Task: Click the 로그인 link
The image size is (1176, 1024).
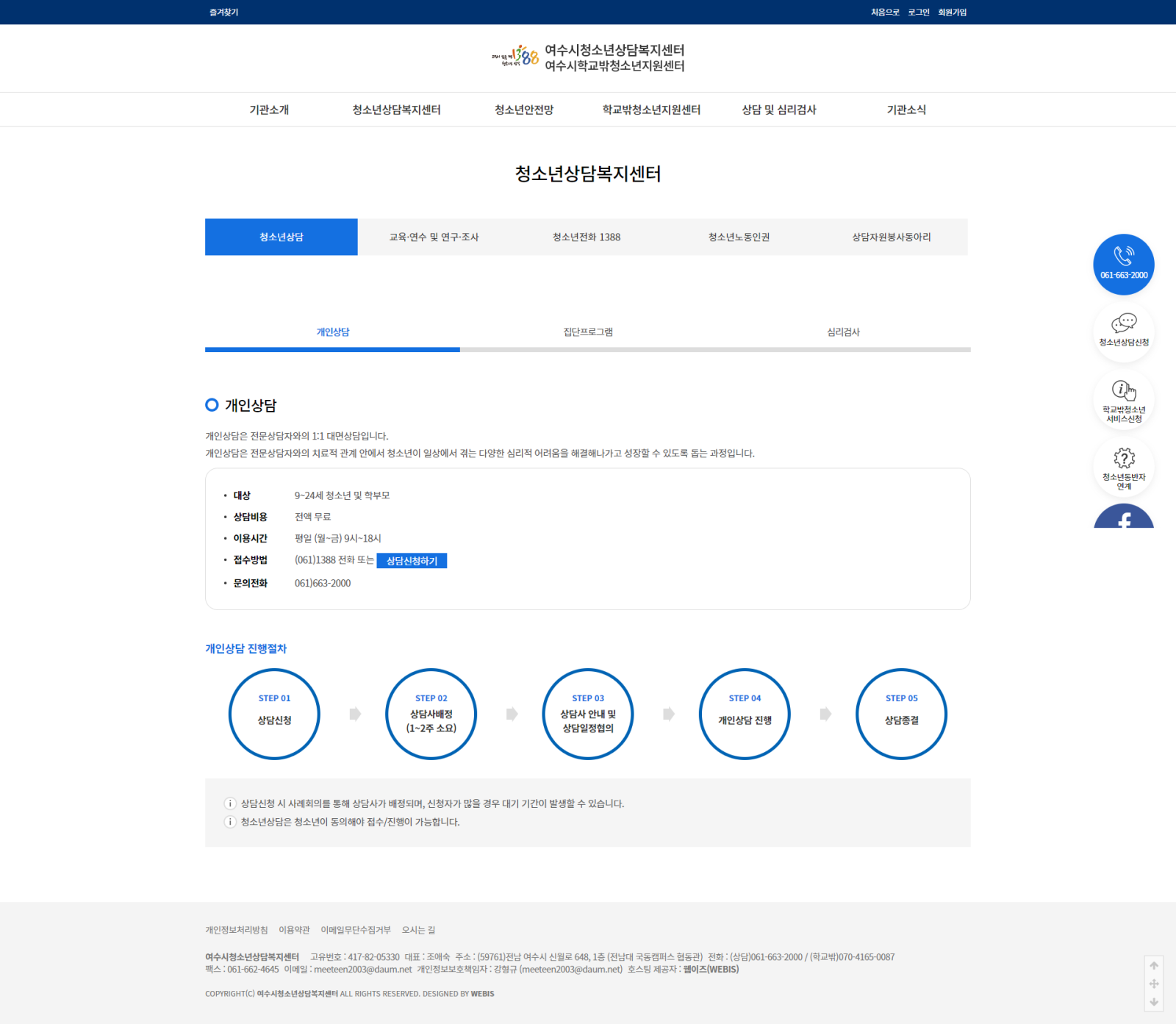Action: 918,12
